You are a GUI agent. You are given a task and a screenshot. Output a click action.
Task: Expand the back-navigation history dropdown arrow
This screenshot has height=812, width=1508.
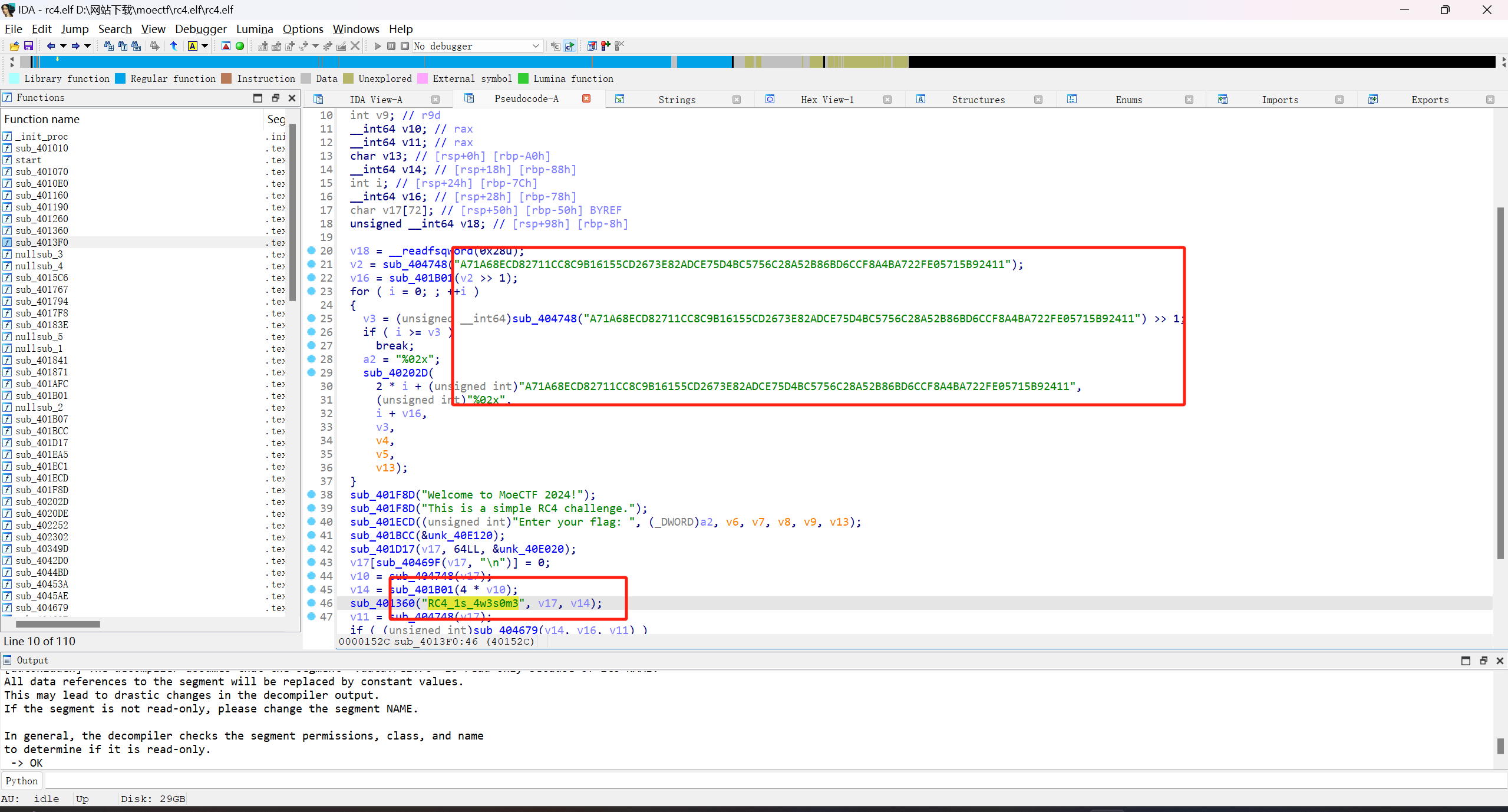pos(63,46)
